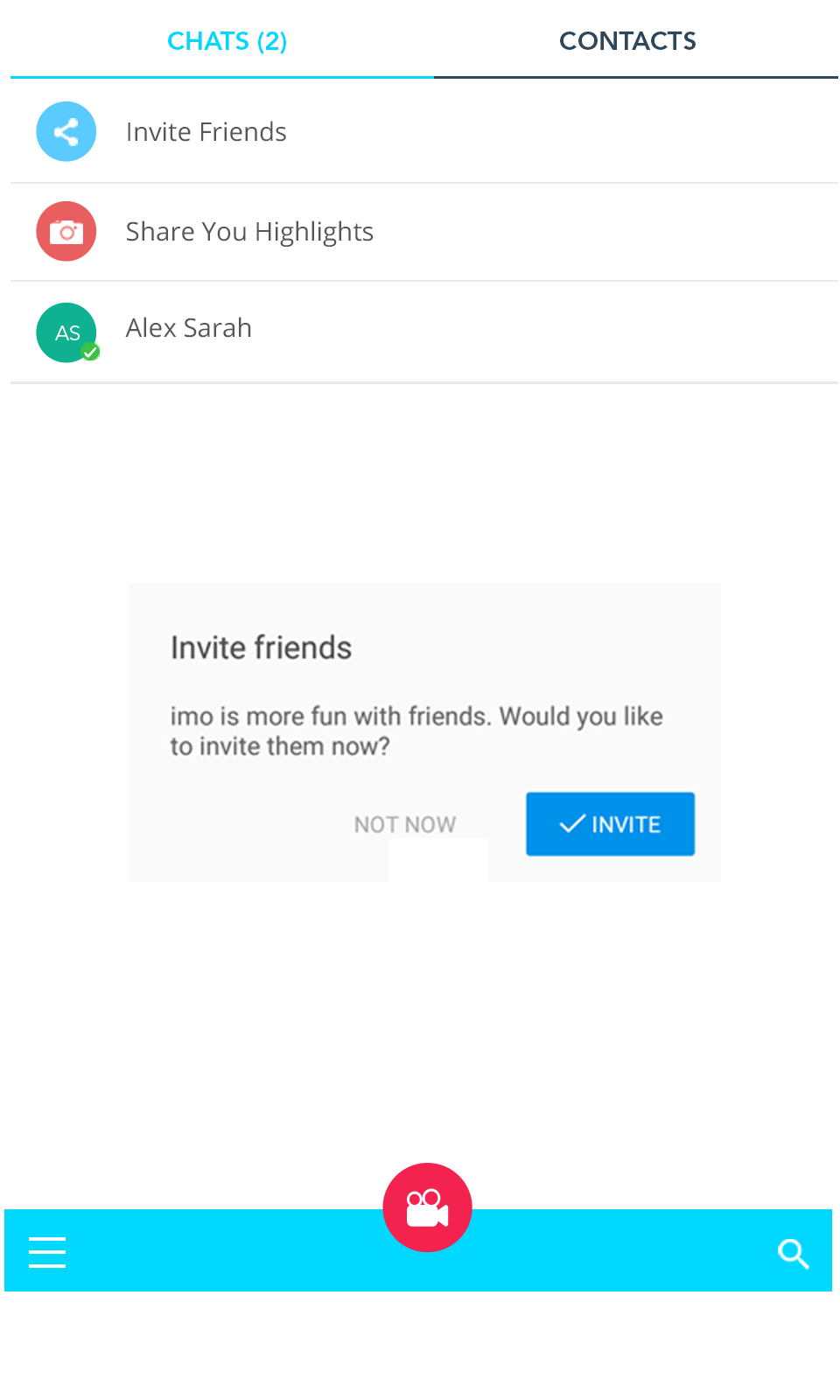Tap the search magnifier icon
The height and width of the screenshot is (1400, 840).
click(x=793, y=1253)
